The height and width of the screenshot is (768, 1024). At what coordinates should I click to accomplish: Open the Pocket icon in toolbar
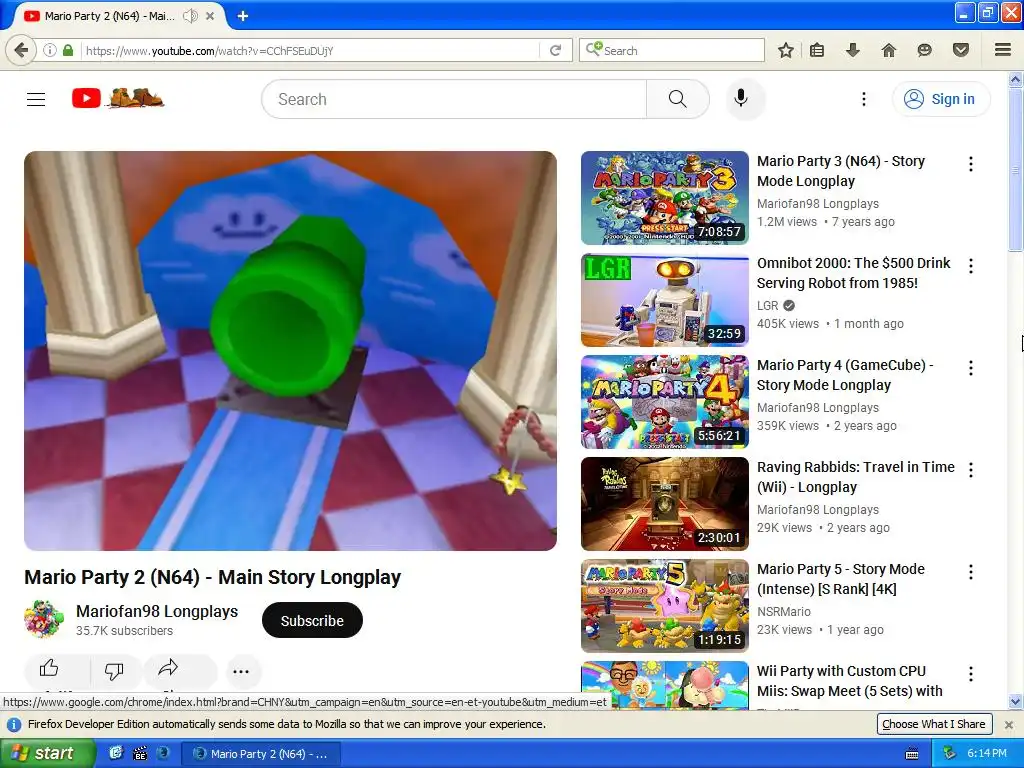coord(961,50)
